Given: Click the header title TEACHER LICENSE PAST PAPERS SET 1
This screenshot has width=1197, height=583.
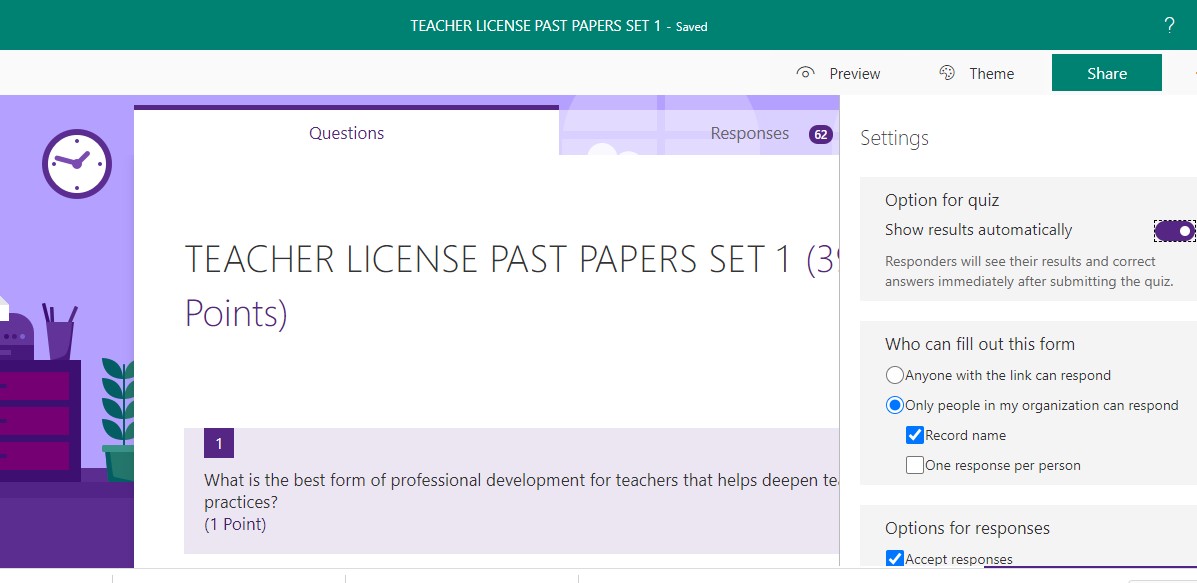Looking at the screenshot, I should point(535,25).
